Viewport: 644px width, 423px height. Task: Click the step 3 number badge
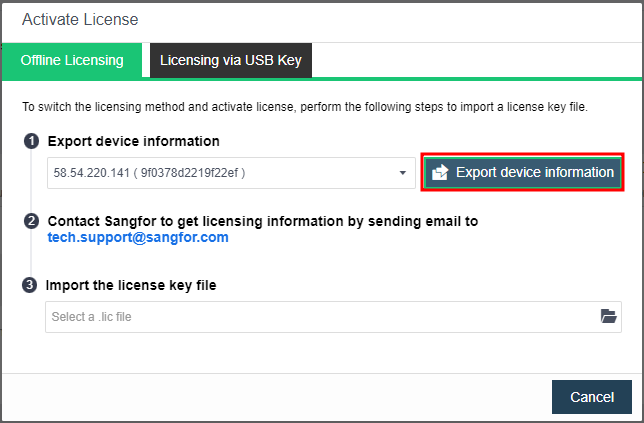29,285
